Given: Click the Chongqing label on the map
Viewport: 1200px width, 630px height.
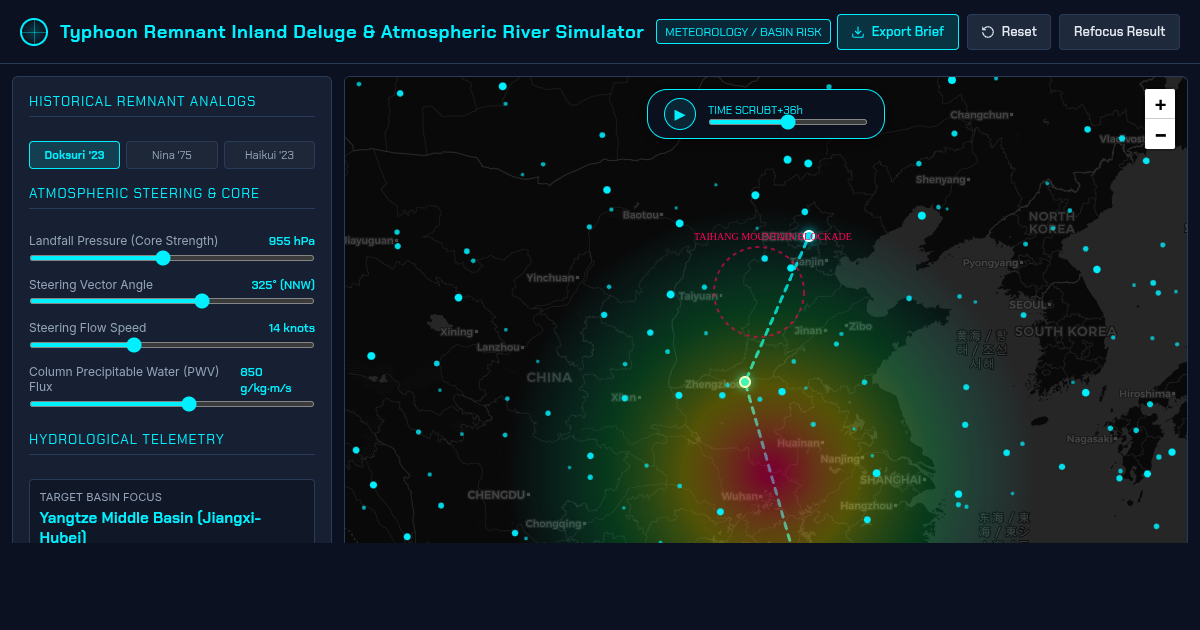Looking at the screenshot, I should click(554, 523).
